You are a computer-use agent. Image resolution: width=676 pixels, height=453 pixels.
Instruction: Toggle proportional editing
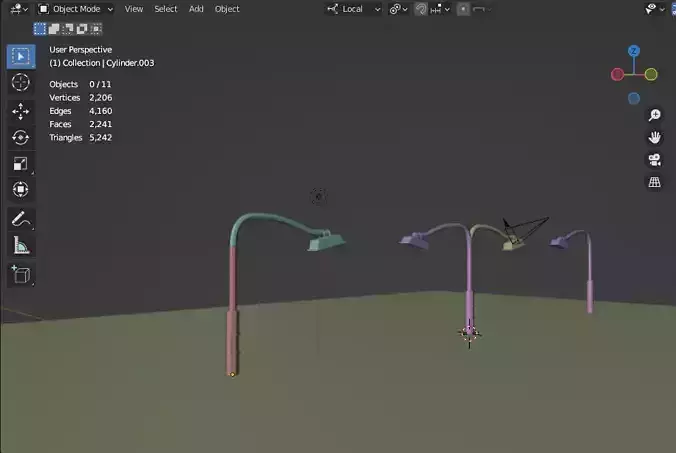pos(463,9)
